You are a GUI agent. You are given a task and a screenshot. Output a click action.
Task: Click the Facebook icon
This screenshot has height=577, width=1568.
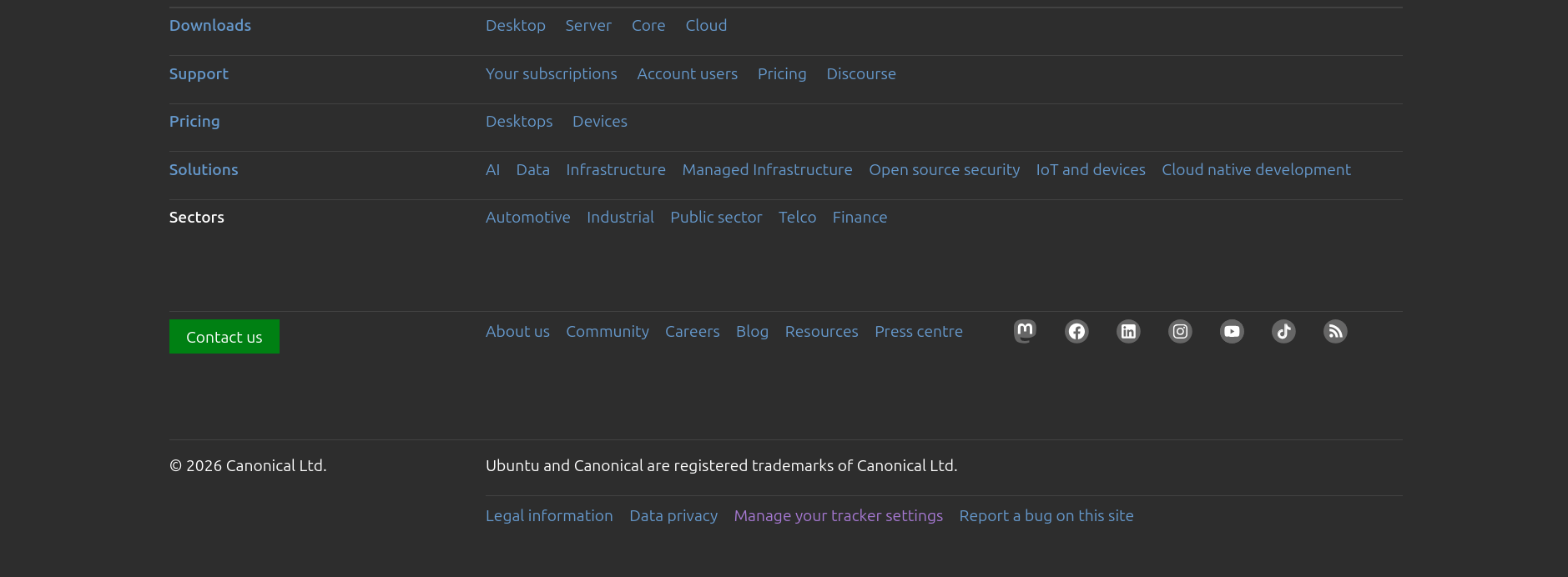click(1076, 332)
